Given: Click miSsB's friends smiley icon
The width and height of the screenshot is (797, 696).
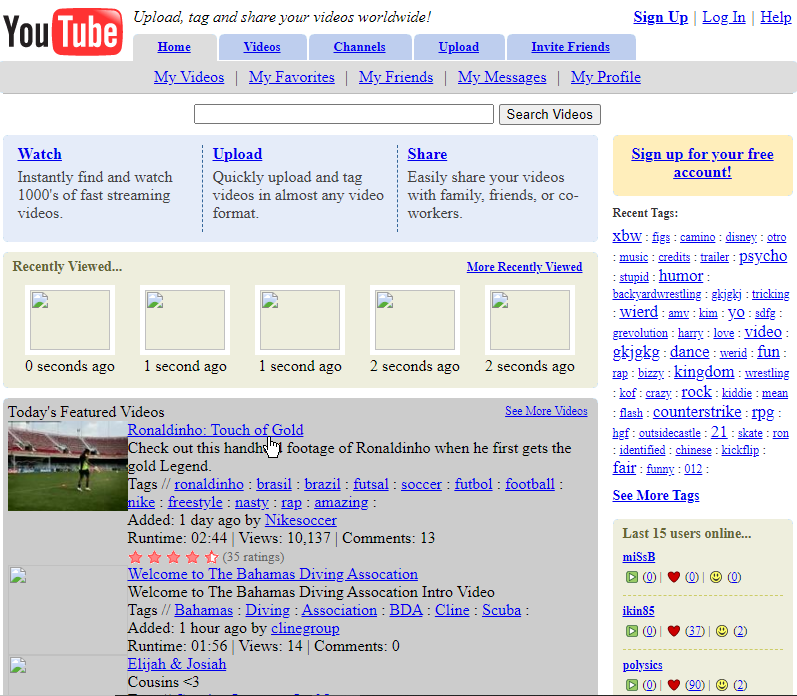Looking at the screenshot, I should click(x=716, y=577).
